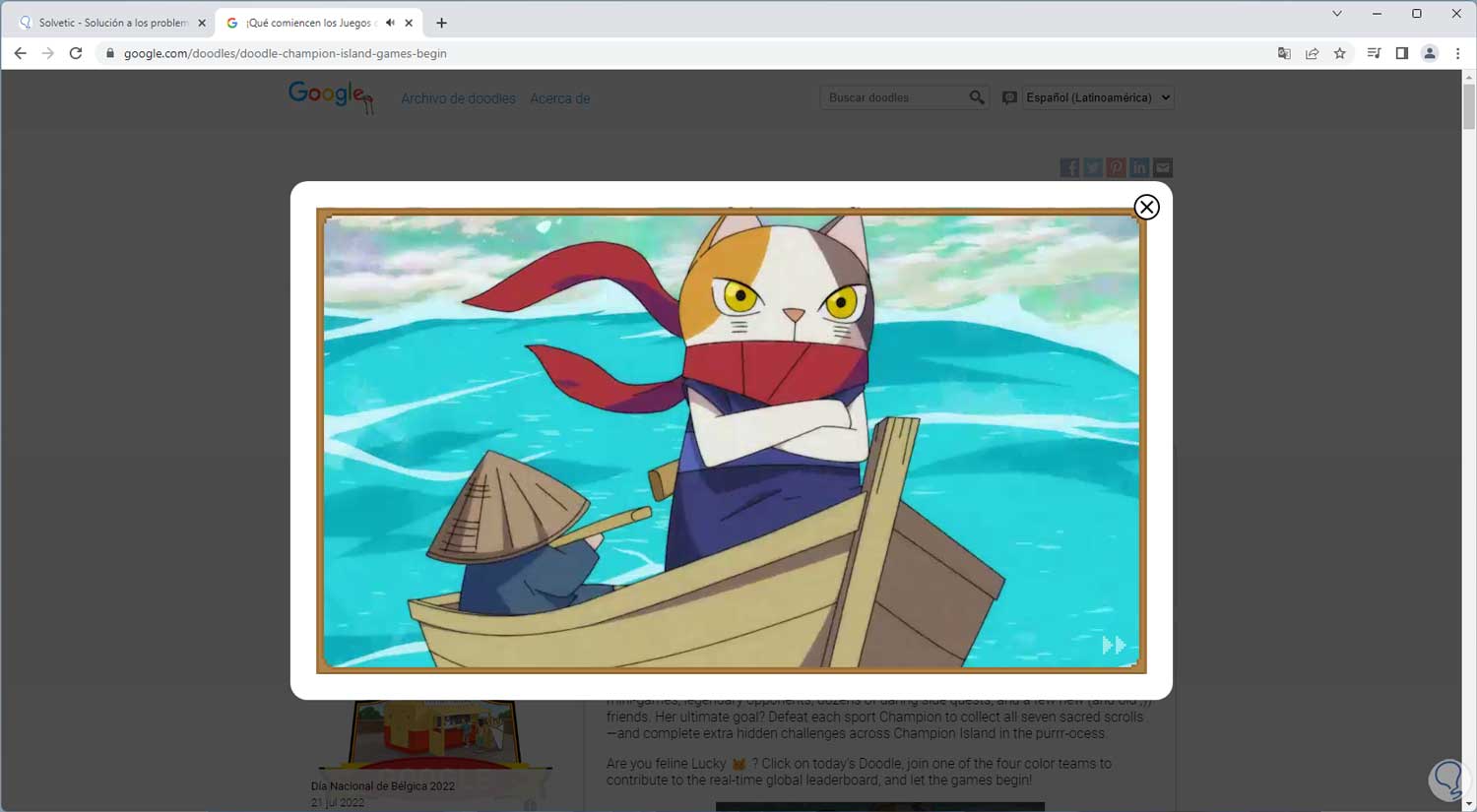Click the page scrollbar up arrow

tap(1468, 77)
